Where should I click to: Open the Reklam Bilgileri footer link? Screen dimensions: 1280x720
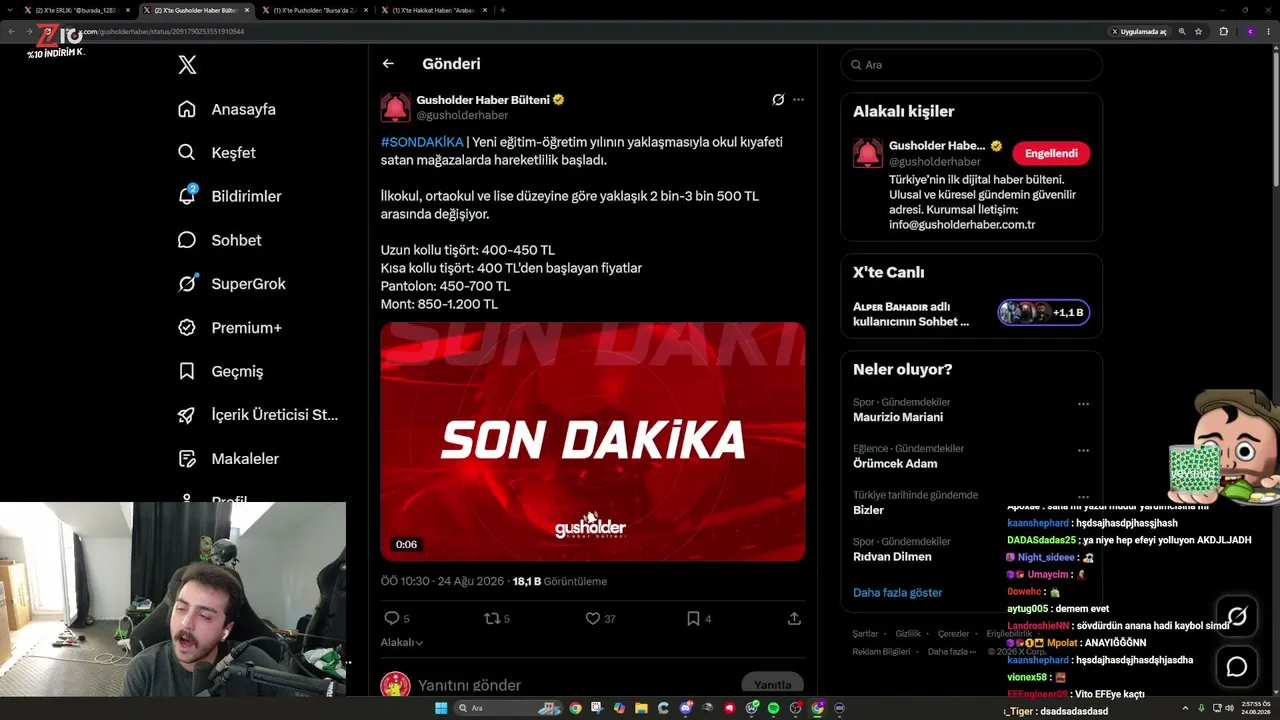(881, 652)
